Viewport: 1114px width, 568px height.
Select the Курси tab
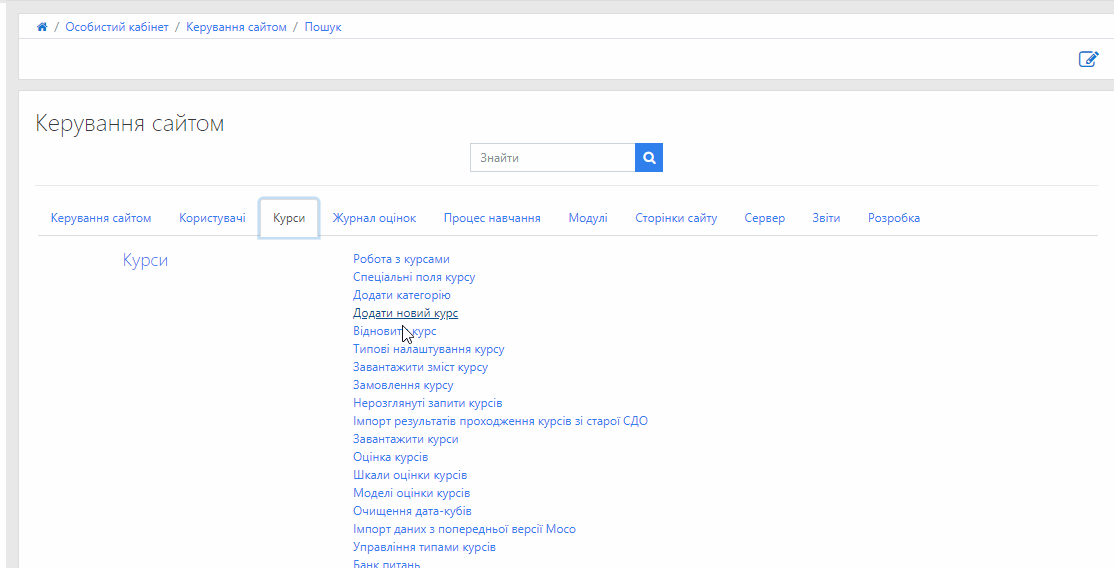click(289, 218)
